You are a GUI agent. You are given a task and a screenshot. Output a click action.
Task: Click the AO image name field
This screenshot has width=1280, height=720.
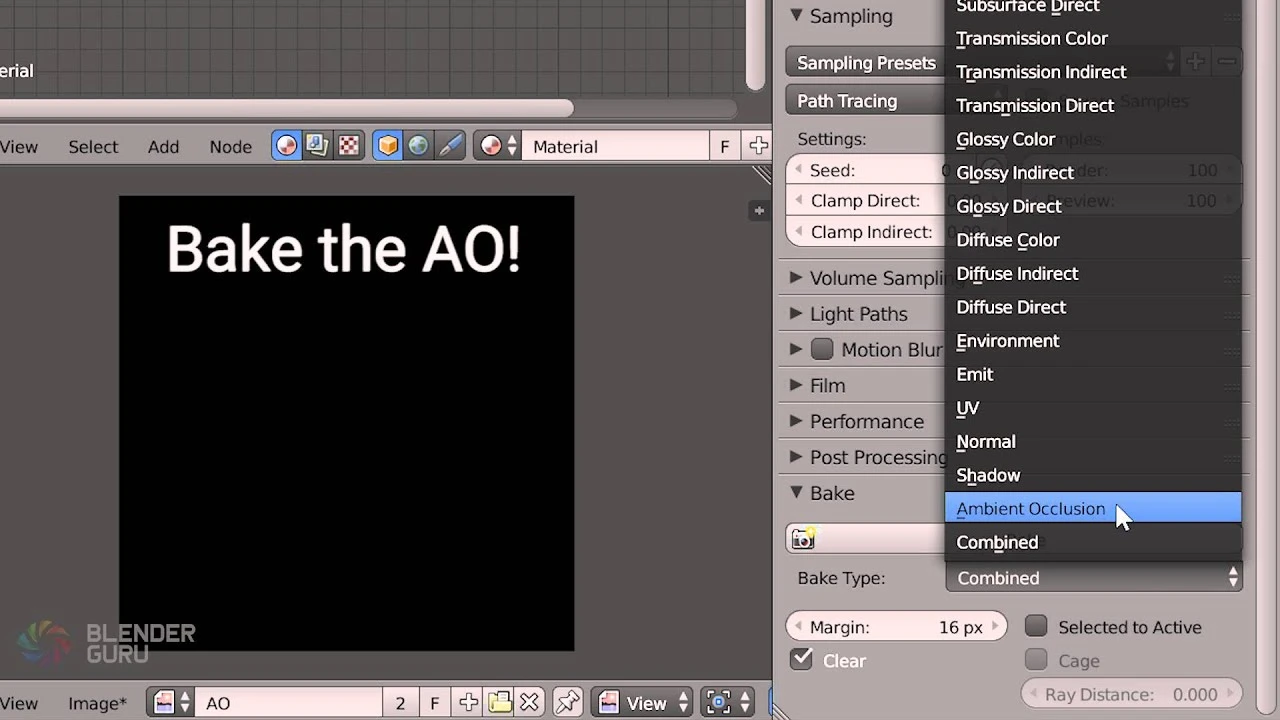(289, 703)
